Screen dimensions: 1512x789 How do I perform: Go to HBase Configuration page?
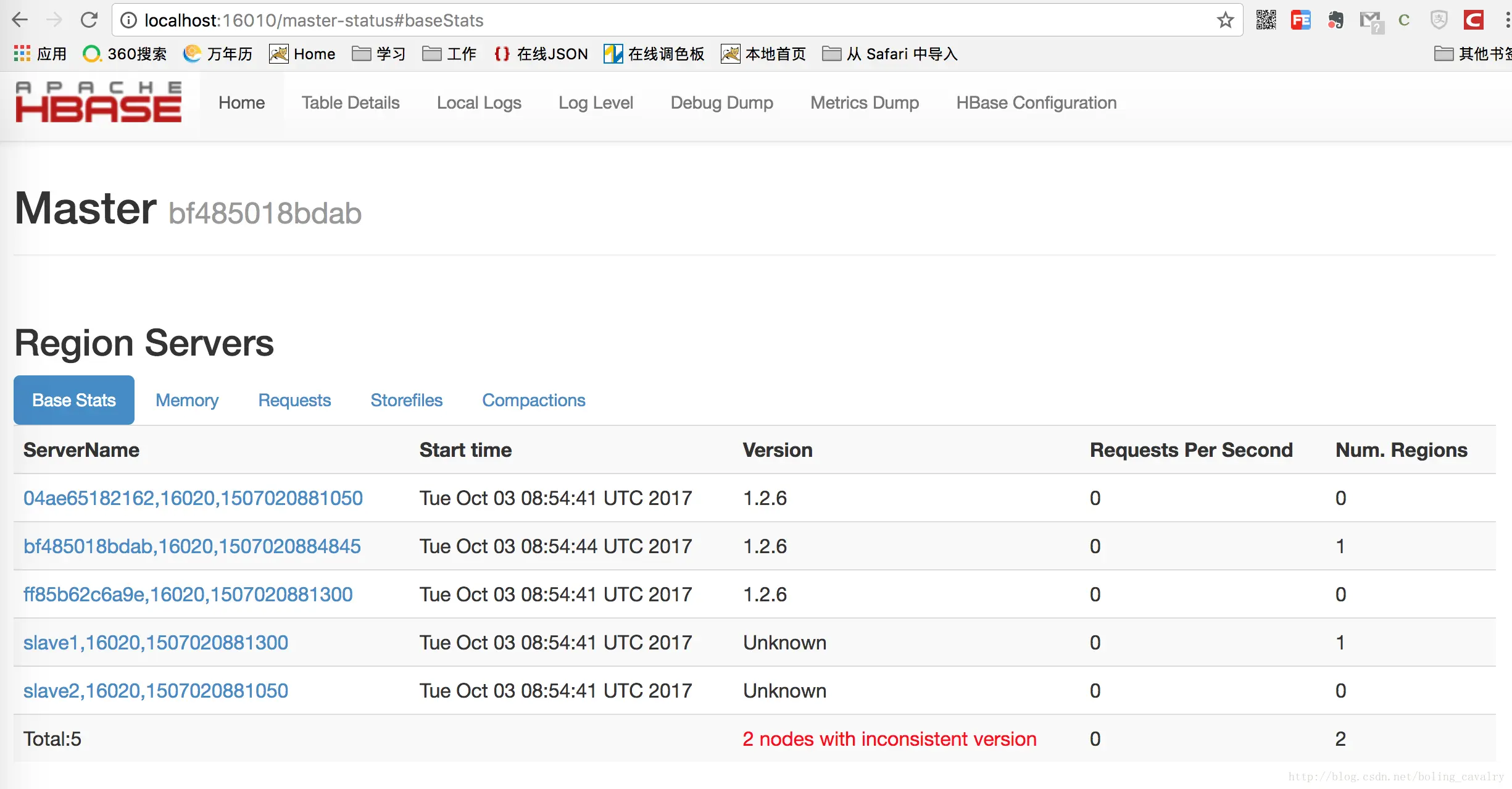[x=1036, y=102]
